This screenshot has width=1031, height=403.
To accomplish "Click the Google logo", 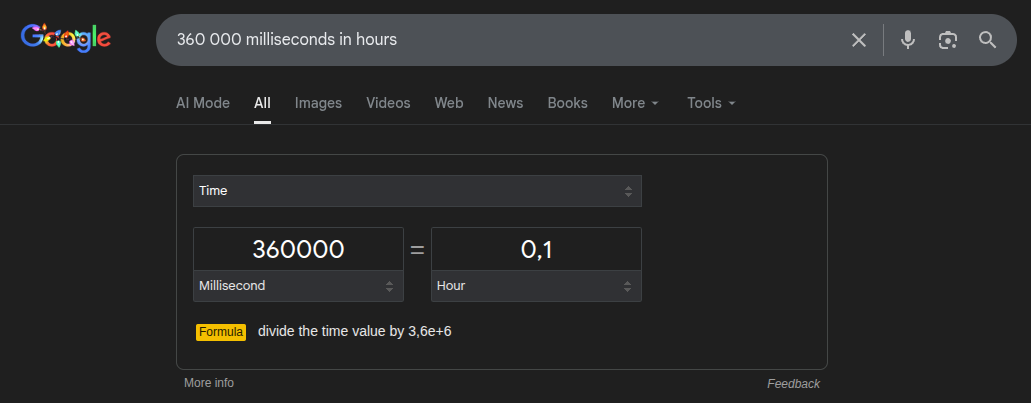I will coord(66,39).
